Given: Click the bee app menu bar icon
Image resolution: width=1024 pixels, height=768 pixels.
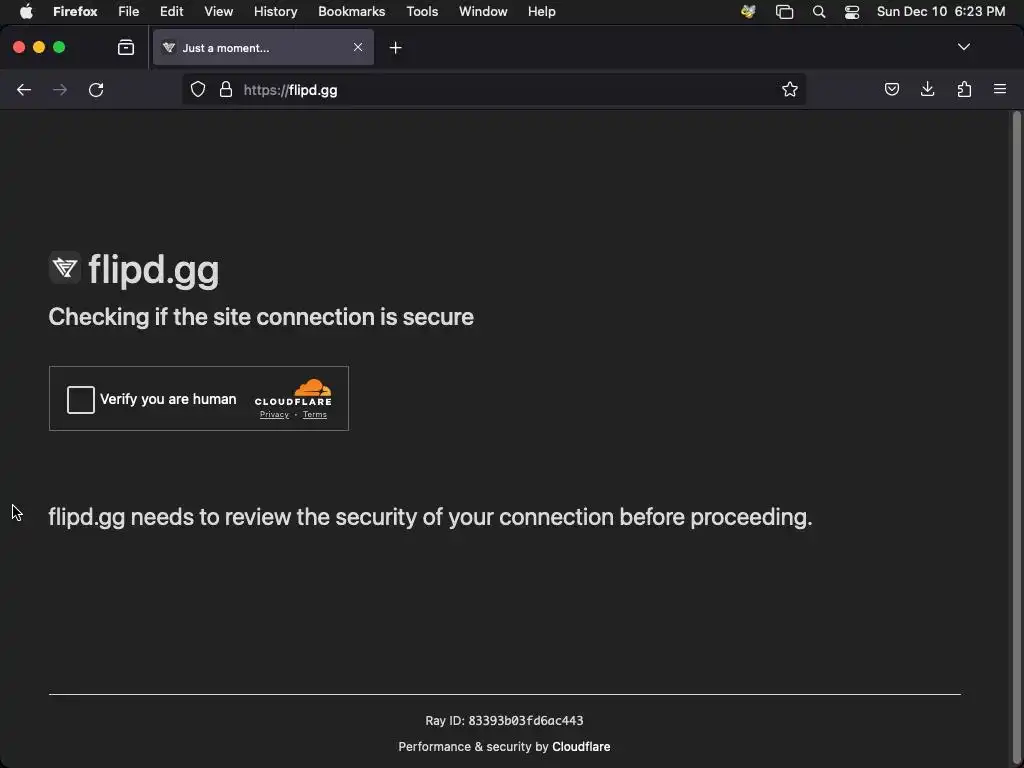Looking at the screenshot, I should [748, 12].
